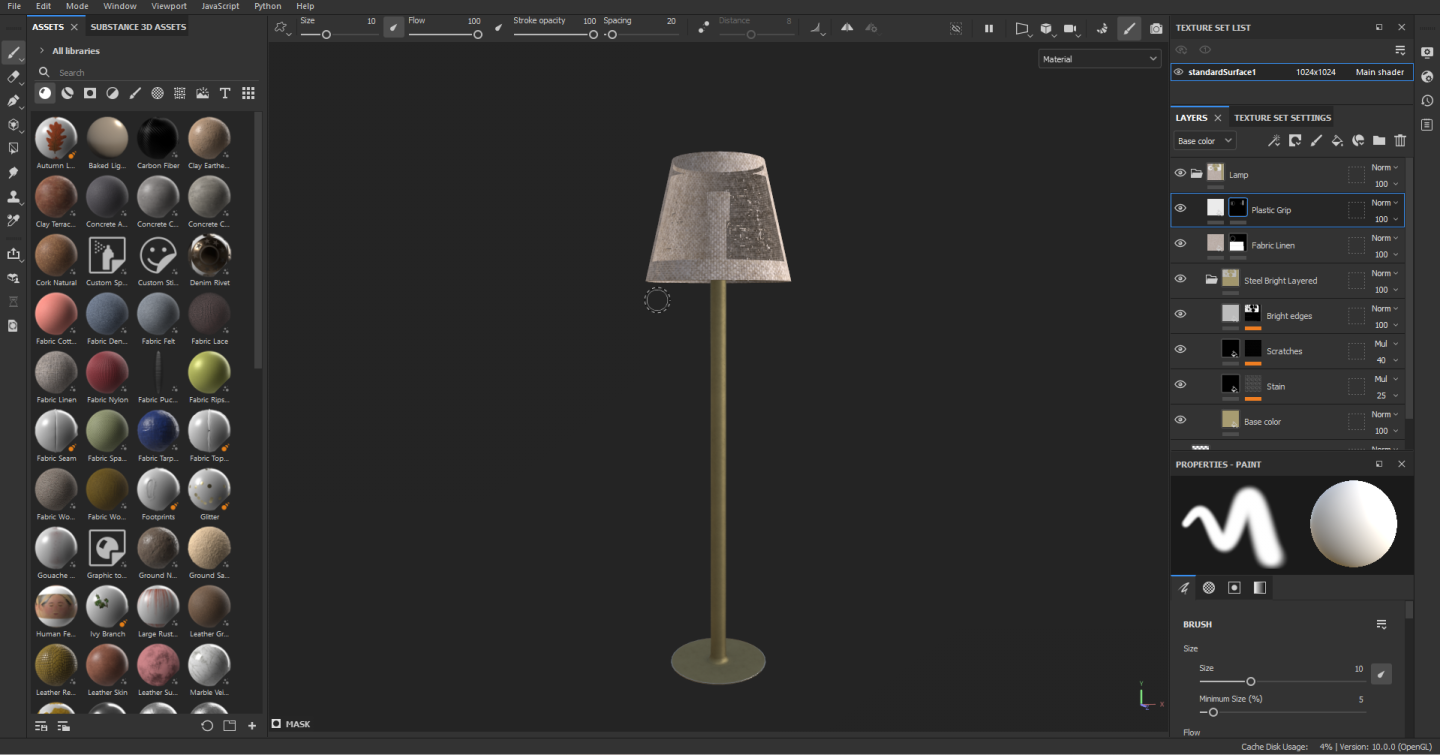Open the Log panel icon in right dock
Image resolution: width=1440 pixels, height=755 pixels.
click(1427, 124)
